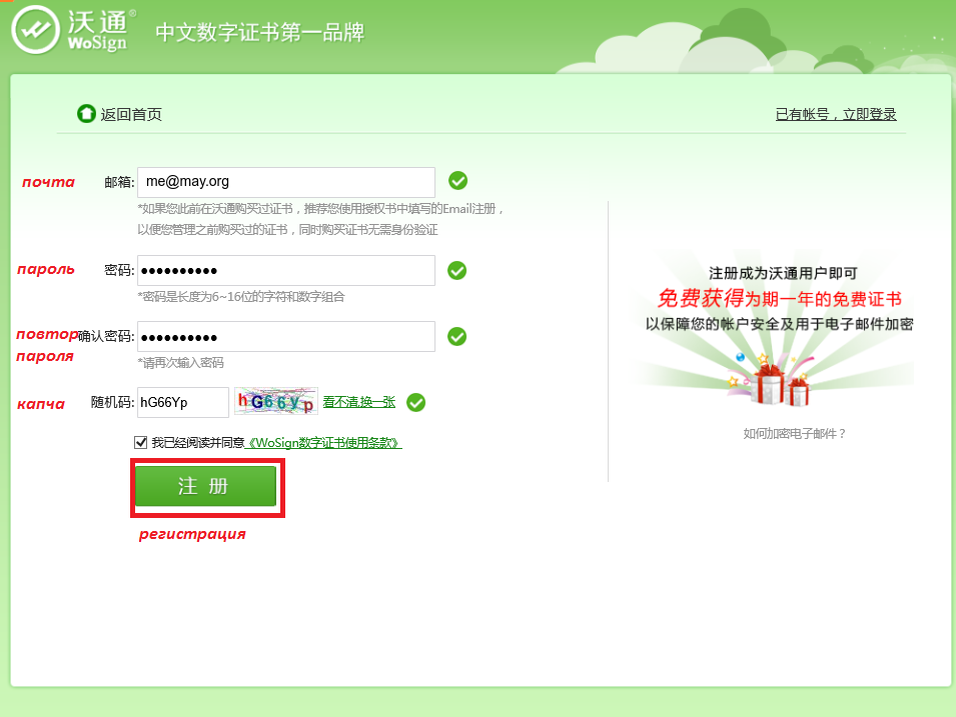The width and height of the screenshot is (956, 717).
Task: Click the green 注册 register button
Action: tap(205, 486)
